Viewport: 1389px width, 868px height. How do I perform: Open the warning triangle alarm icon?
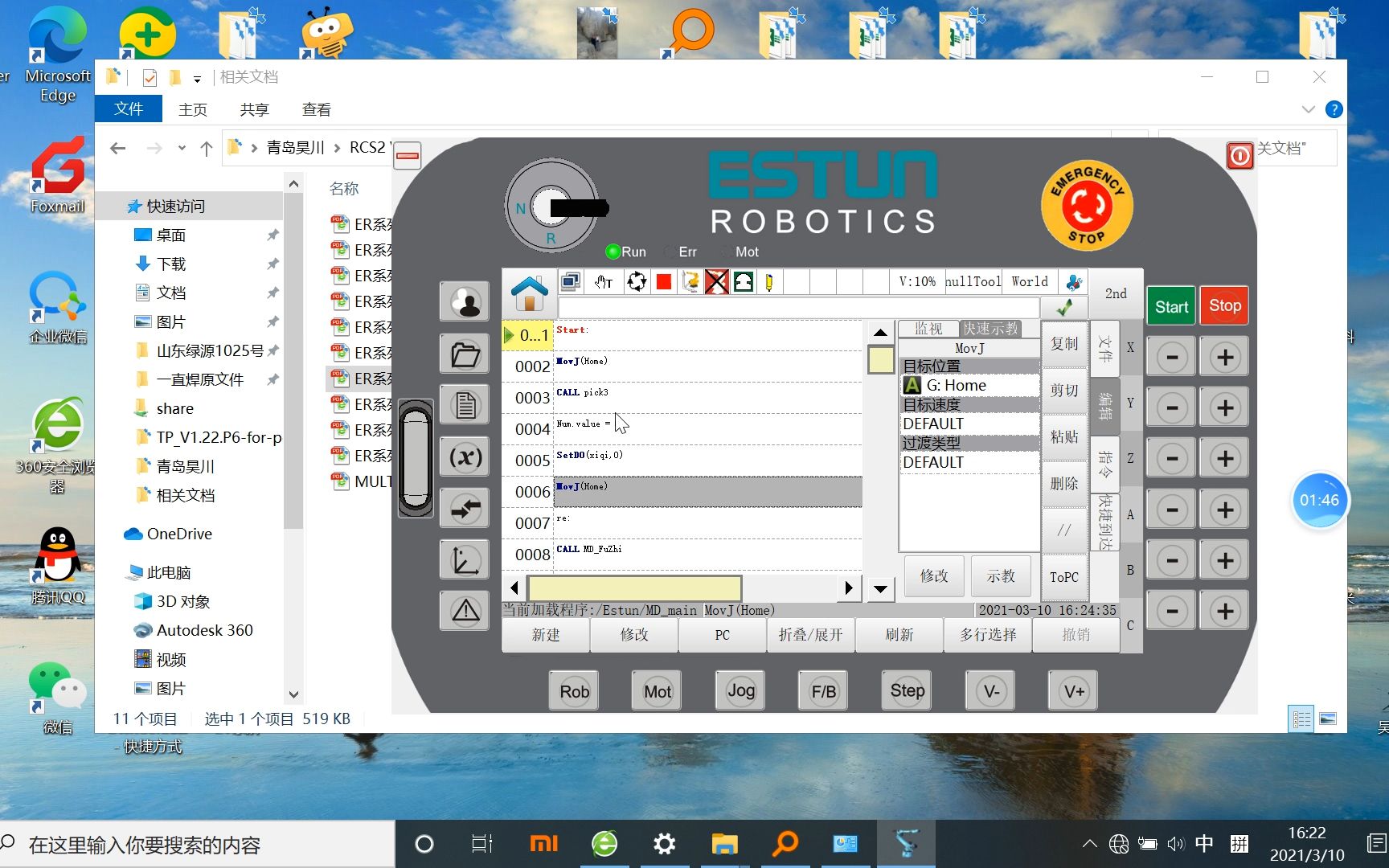[x=465, y=611]
